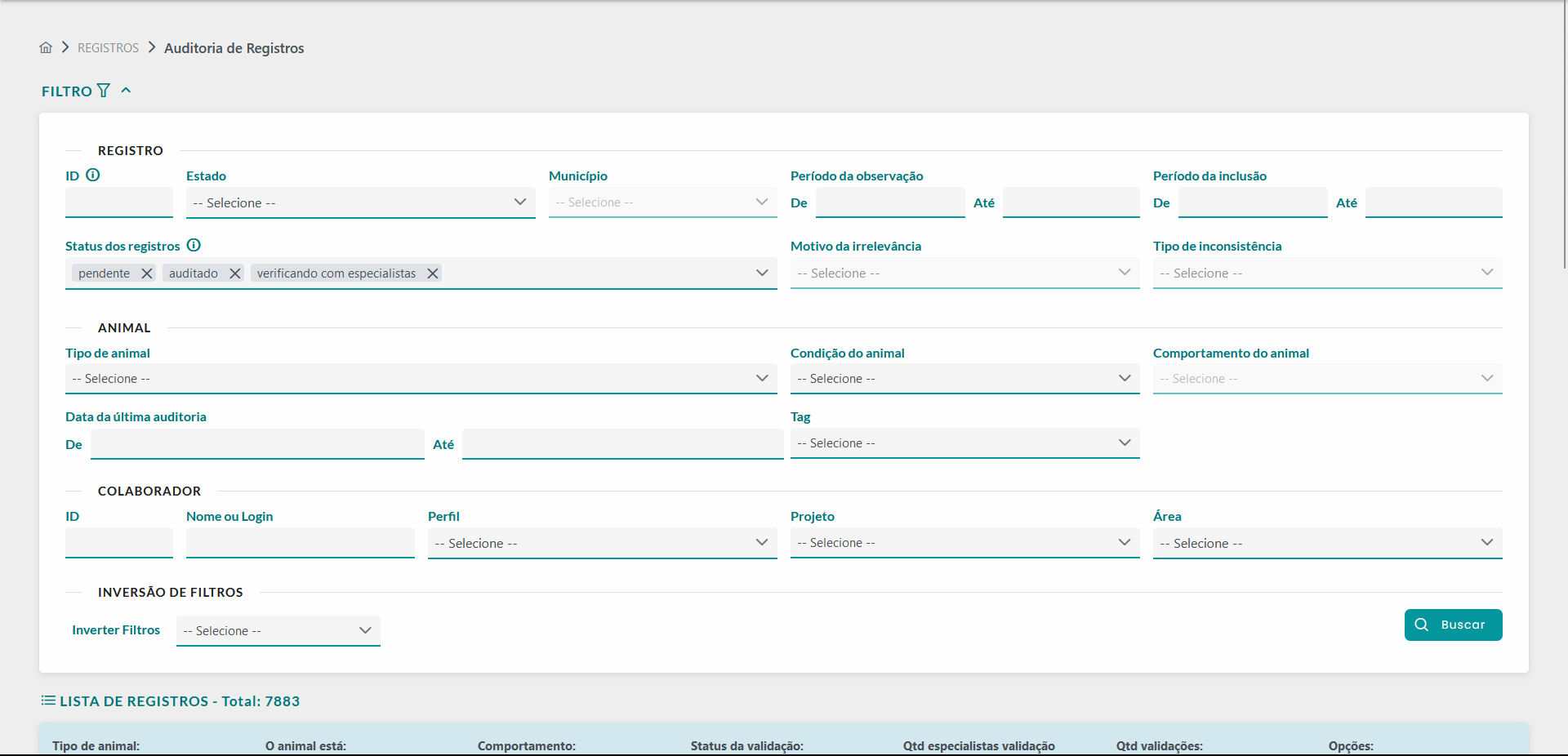Focus the Nome ou Login input field
This screenshot has height=756, width=1568.
(x=301, y=543)
